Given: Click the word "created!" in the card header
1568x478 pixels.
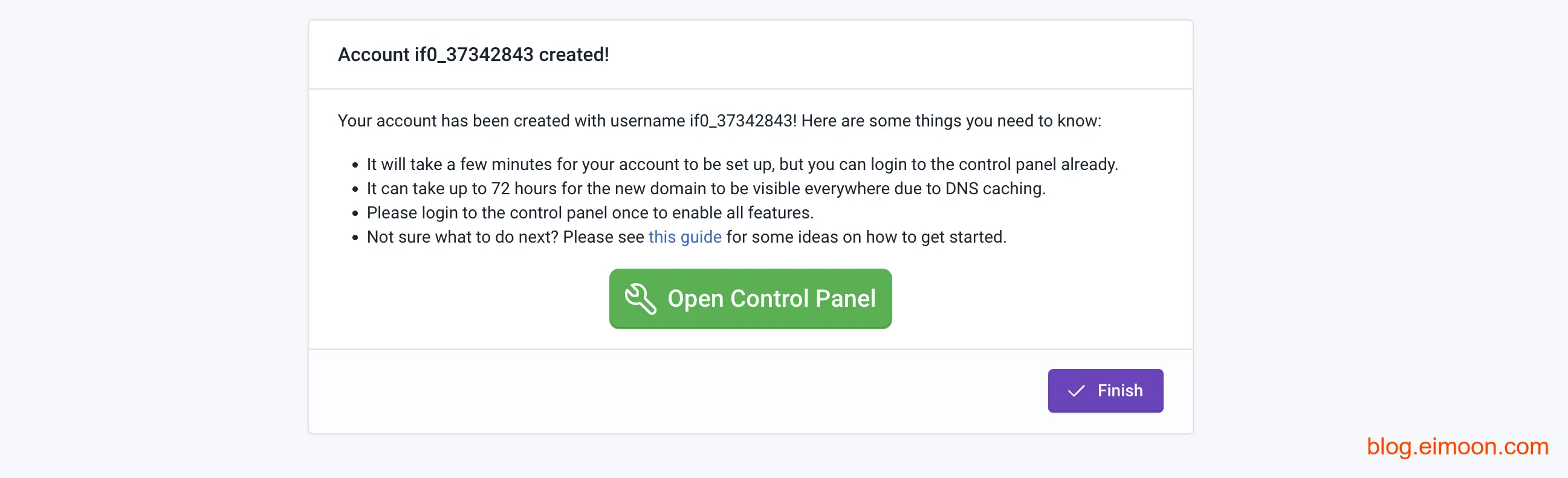Looking at the screenshot, I should point(574,55).
